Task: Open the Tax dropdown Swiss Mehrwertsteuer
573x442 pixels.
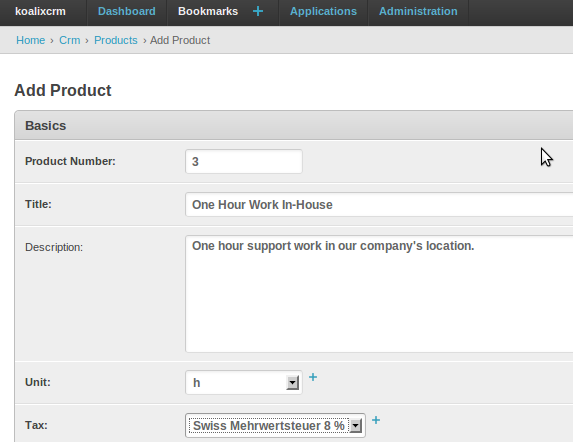Action: click(x=275, y=426)
